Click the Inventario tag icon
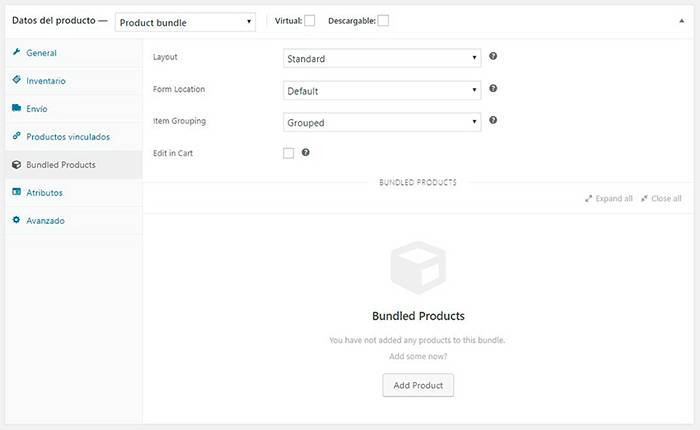 pyautogui.click(x=17, y=80)
